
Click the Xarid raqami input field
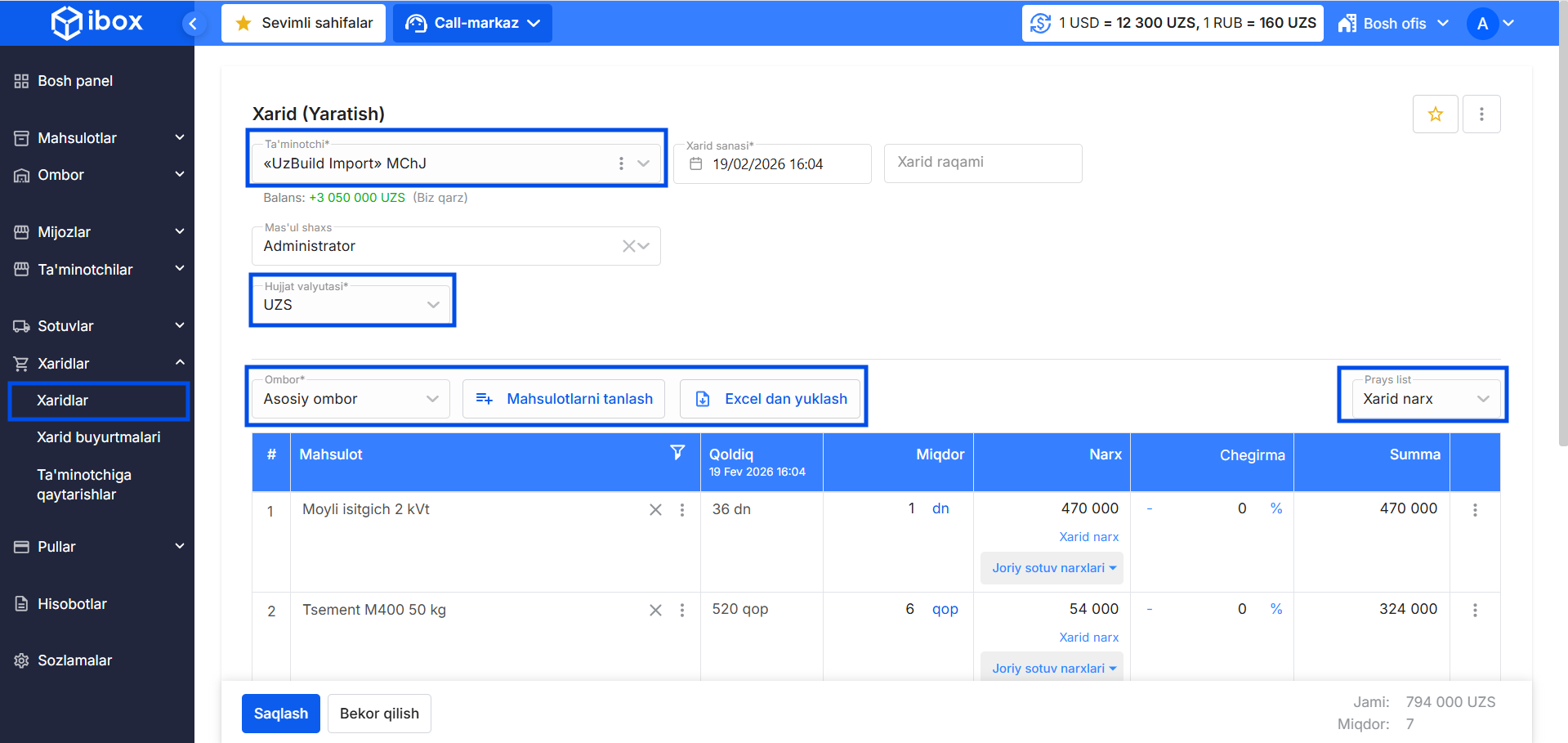(982, 163)
